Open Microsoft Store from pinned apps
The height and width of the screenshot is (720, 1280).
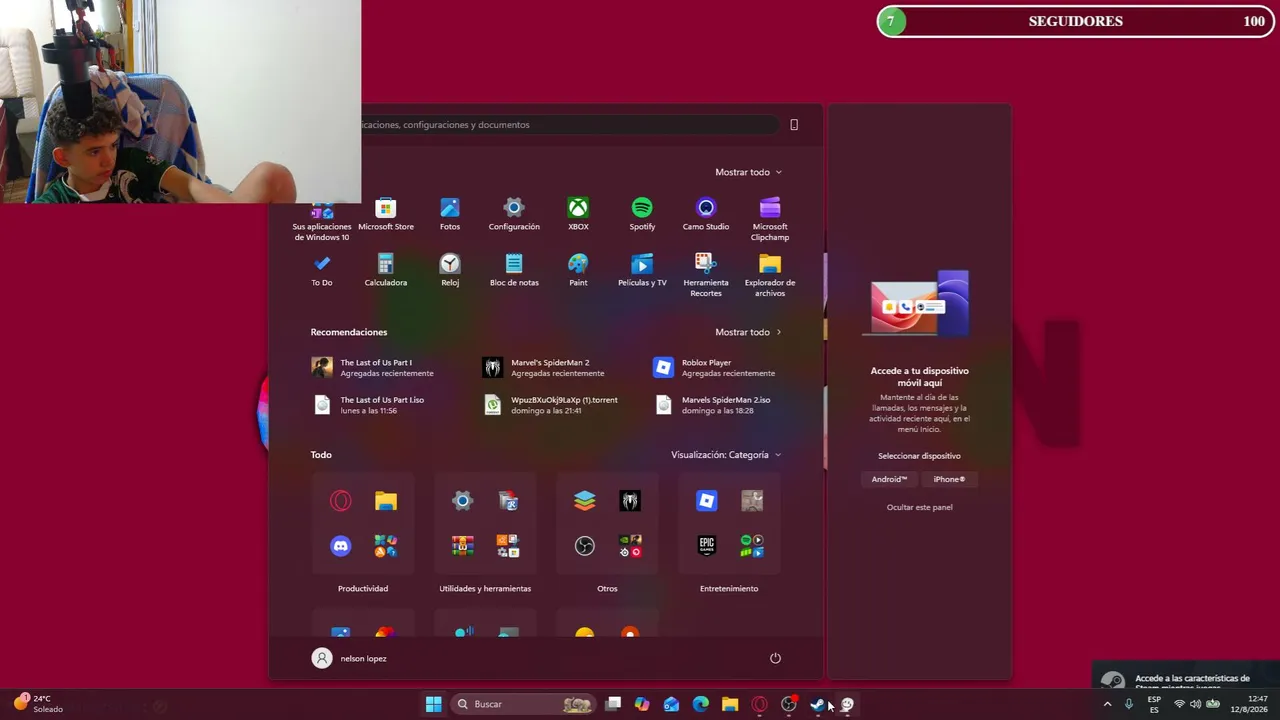pos(386,215)
